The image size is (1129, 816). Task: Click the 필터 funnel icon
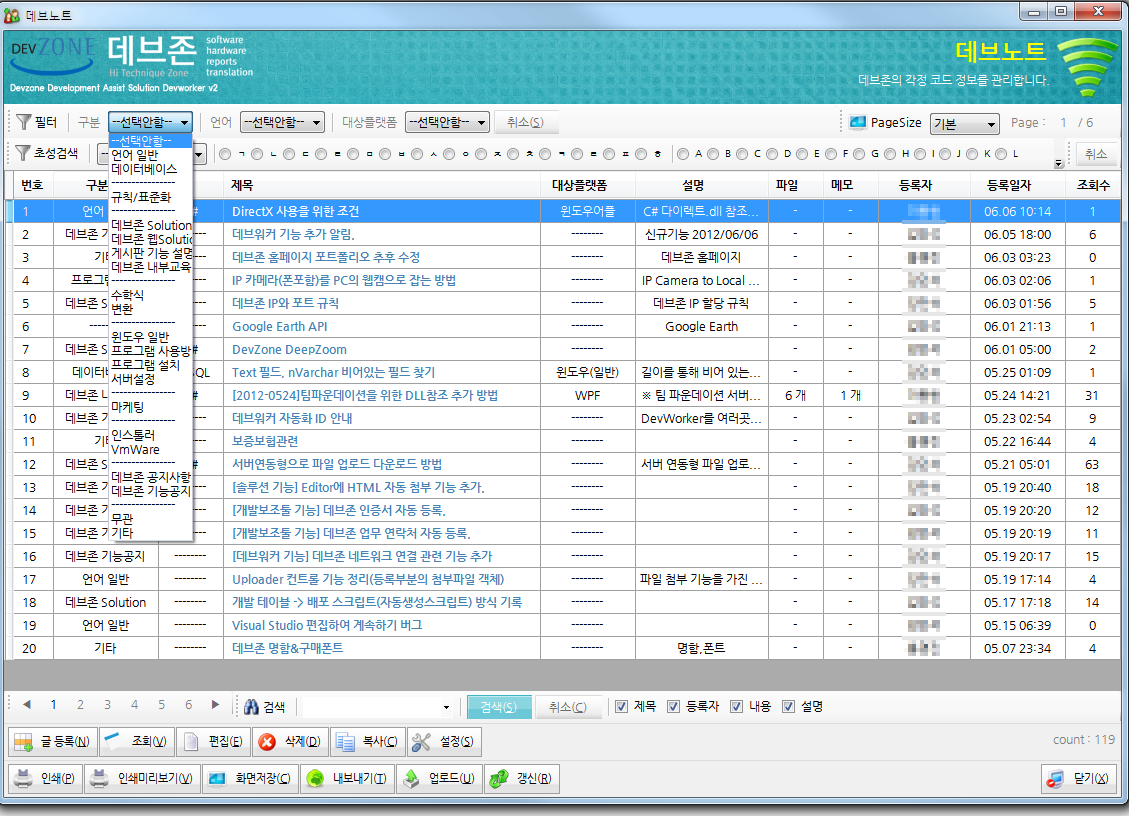pos(24,122)
